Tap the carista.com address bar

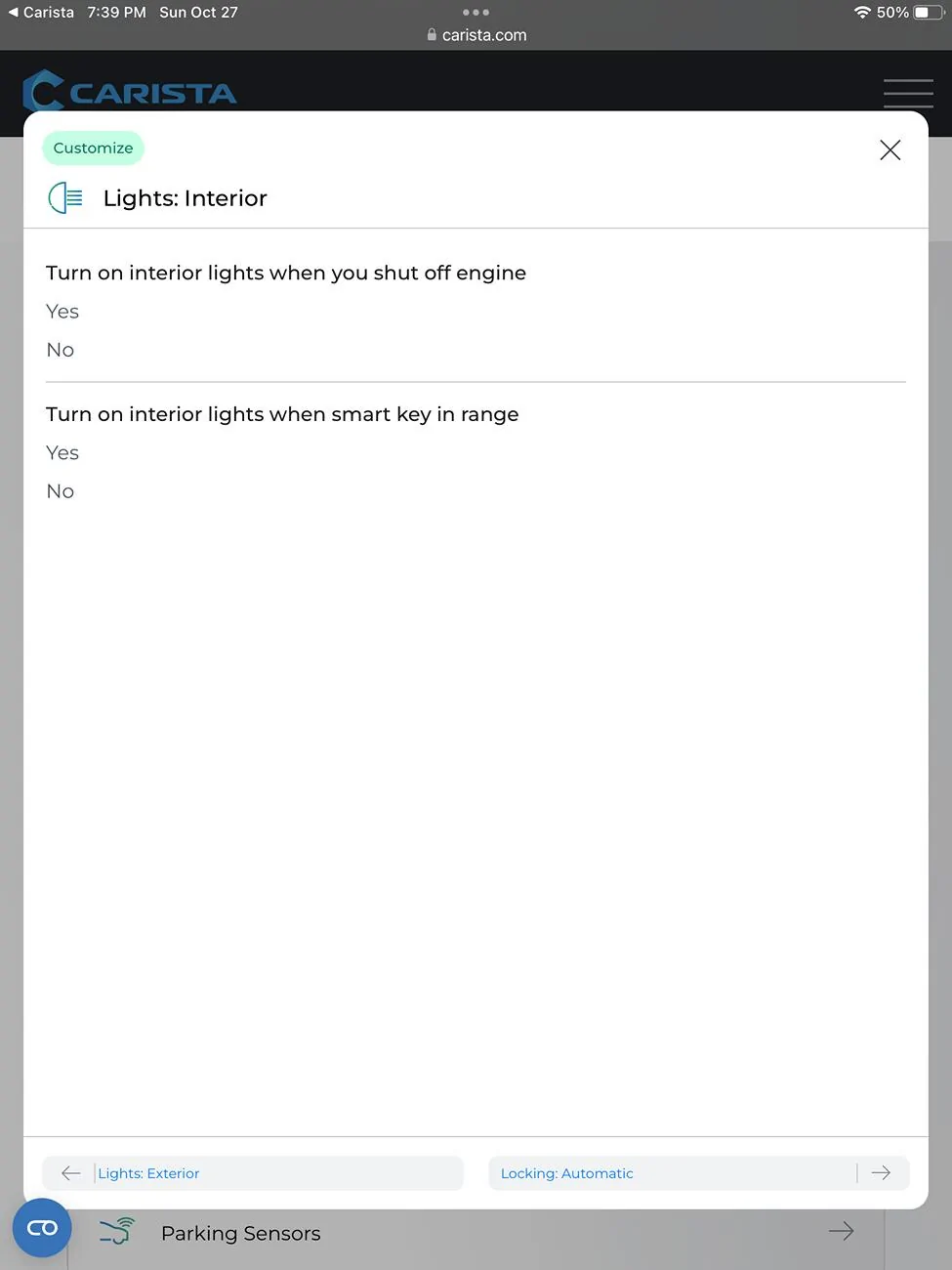point(476,35)
